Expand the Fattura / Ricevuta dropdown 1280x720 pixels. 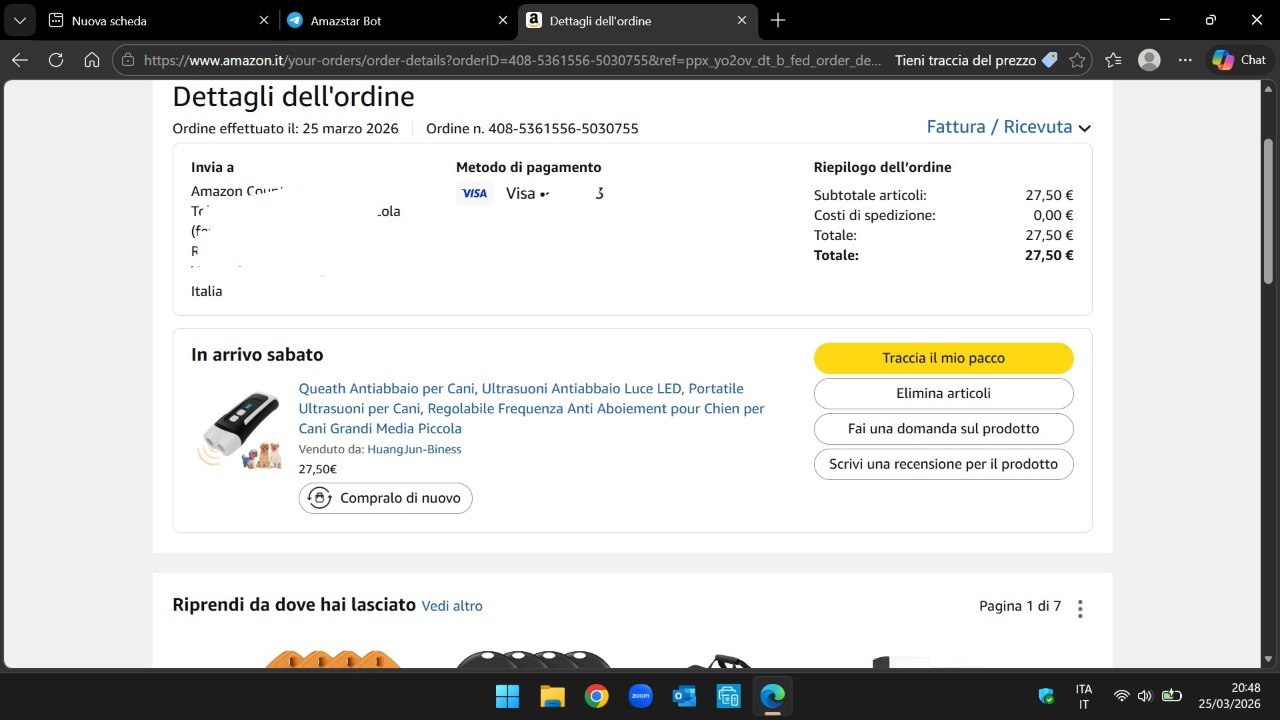point(1009,127)
